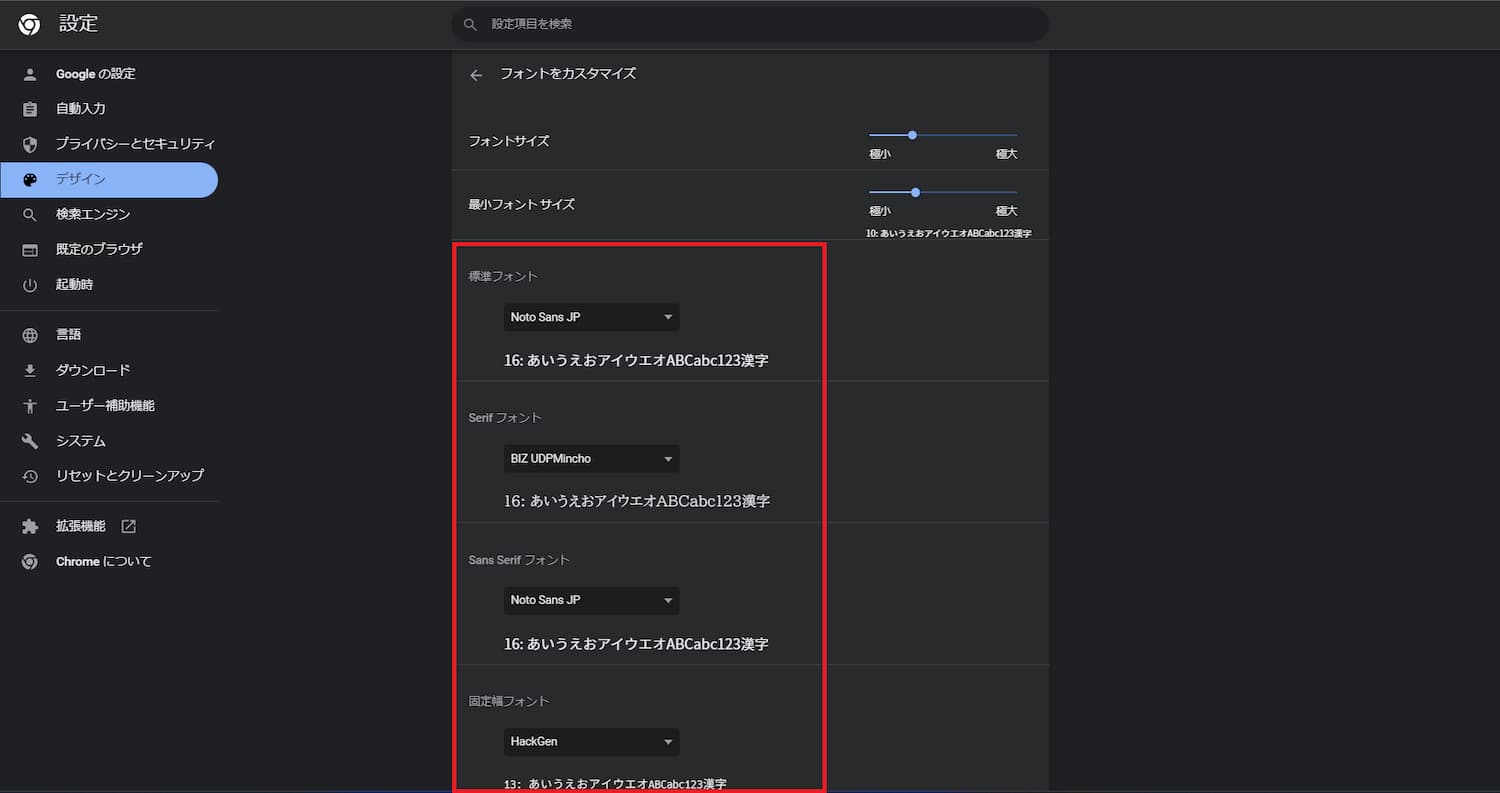Open the 標準フォント dropdown showing Noto Sans JP

coord(591,316)
